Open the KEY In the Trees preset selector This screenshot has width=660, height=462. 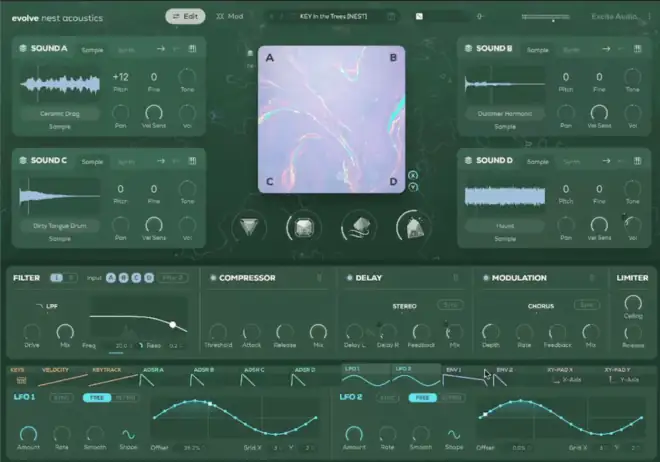coord(333,16)
